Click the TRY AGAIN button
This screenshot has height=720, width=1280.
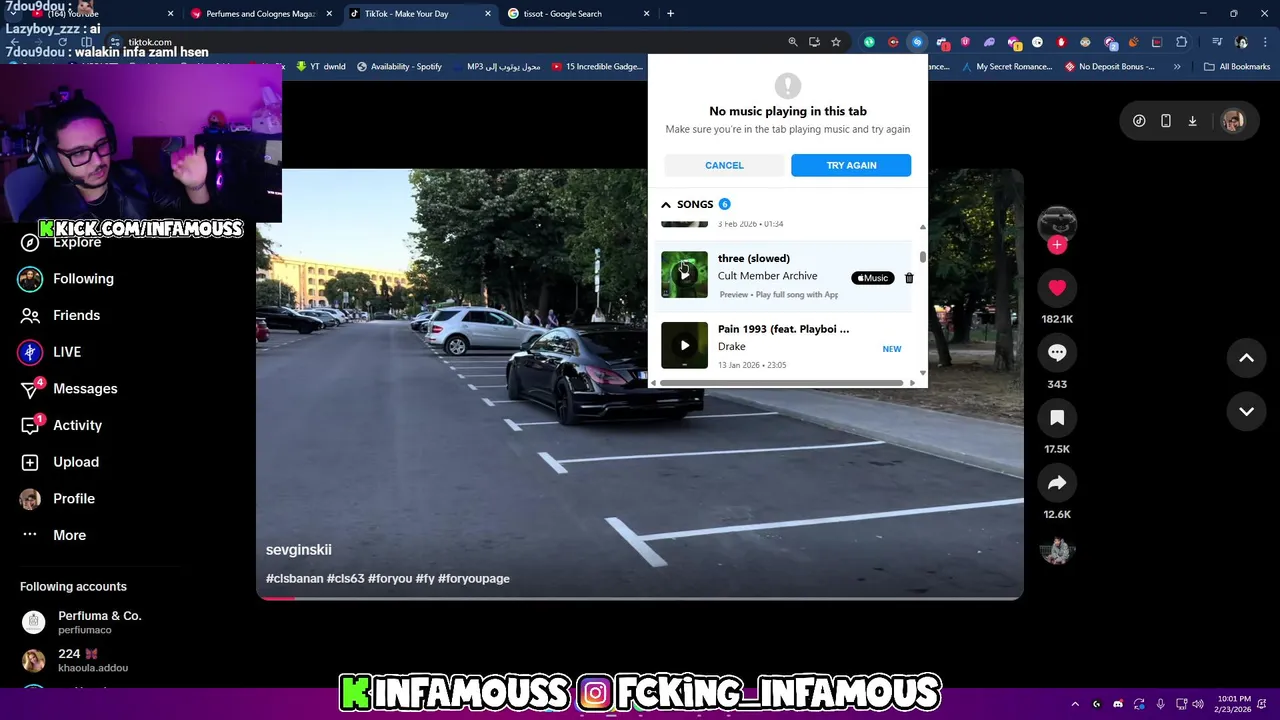pyautogui.click(x=851, y=165)
